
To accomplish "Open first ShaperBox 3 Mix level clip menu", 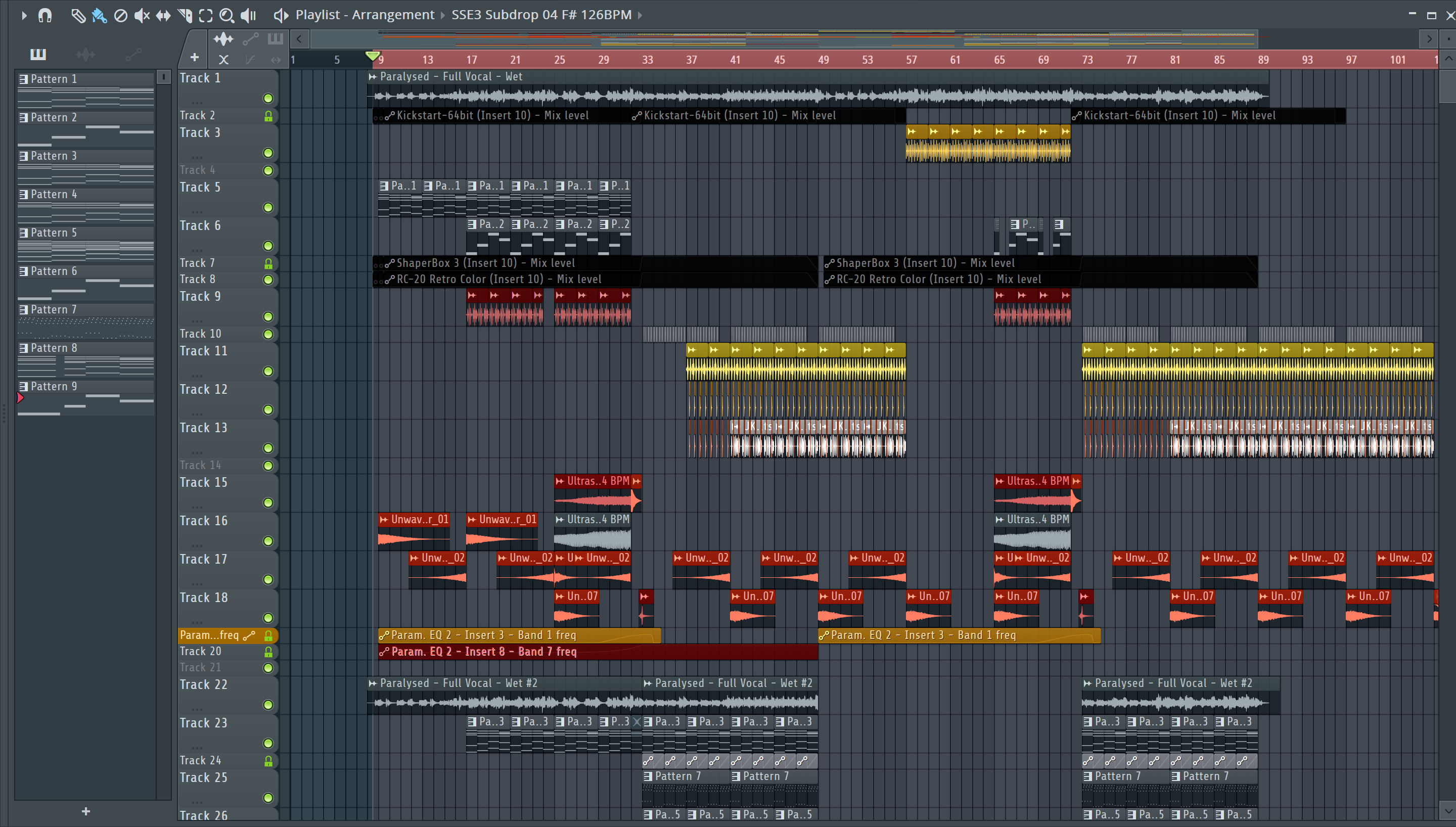I will [390, 263].
